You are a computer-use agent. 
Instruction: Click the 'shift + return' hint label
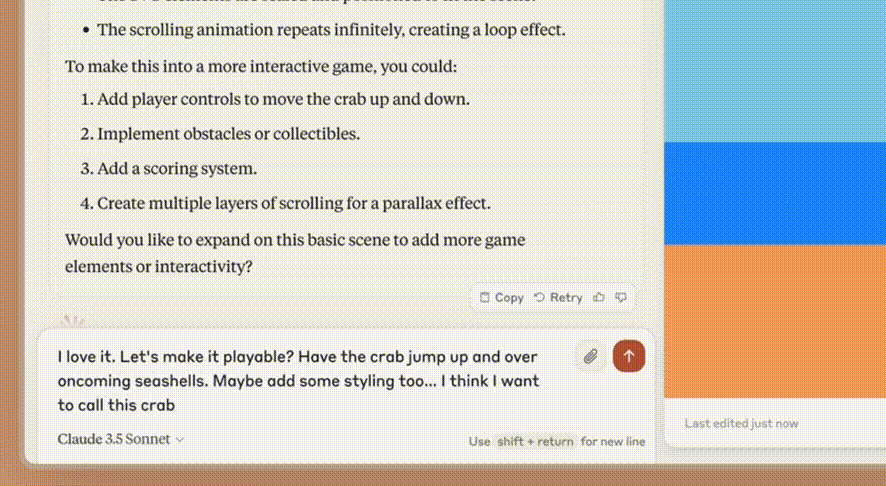[535, 441]
